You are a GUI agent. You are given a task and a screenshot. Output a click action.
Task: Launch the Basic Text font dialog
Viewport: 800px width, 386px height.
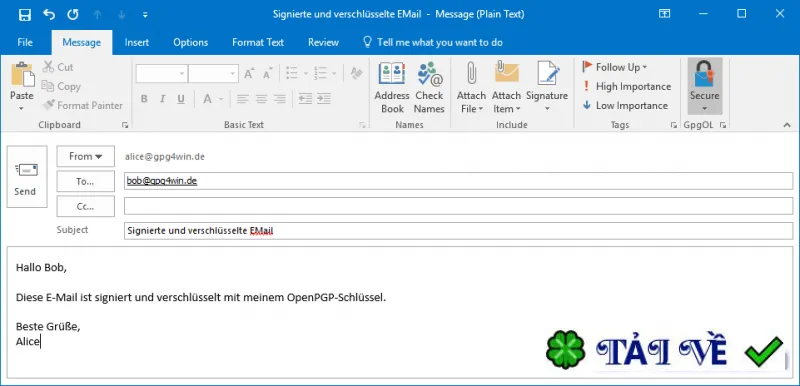pyautogui.click(x=362, y=125)
